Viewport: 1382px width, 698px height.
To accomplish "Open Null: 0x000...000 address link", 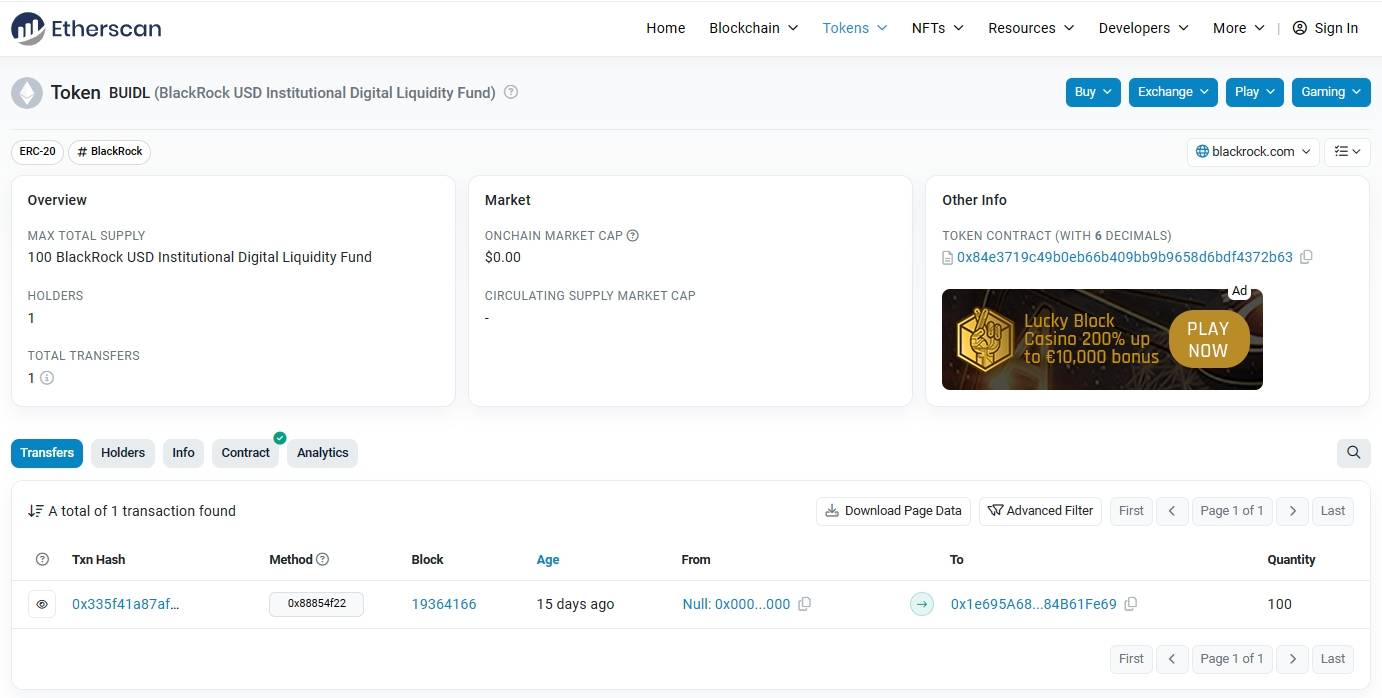I will (x=736, y=604).
